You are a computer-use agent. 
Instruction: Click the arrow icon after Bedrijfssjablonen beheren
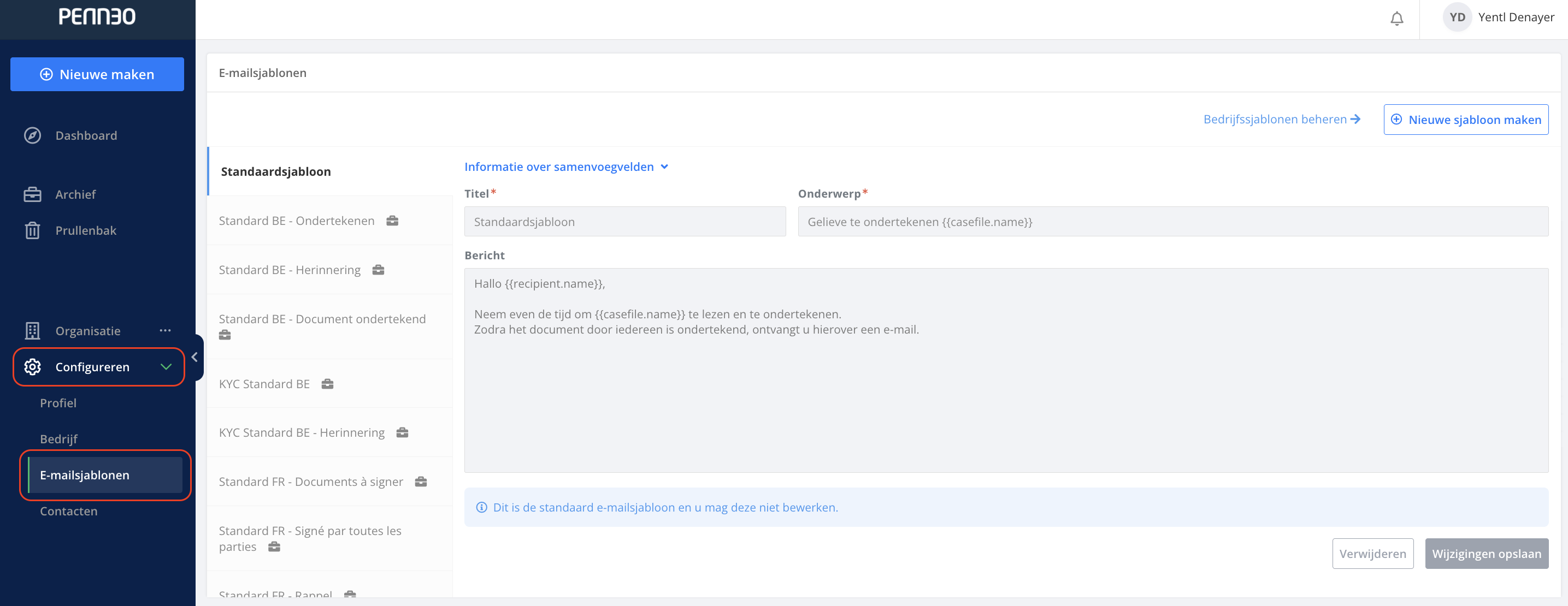[1355, 119]
